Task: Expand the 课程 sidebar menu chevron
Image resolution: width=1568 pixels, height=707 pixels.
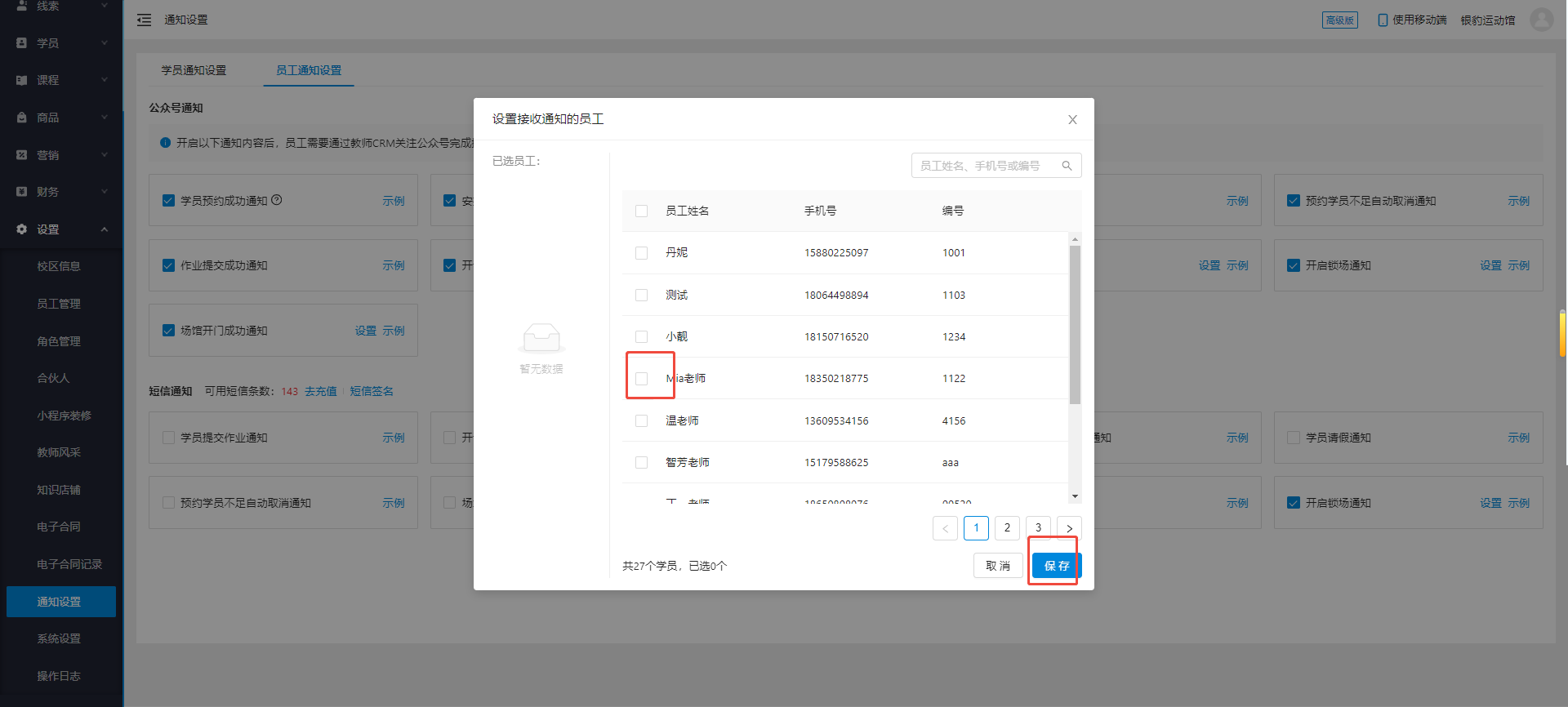Action: pyautogui.click(x=105, y=80)
